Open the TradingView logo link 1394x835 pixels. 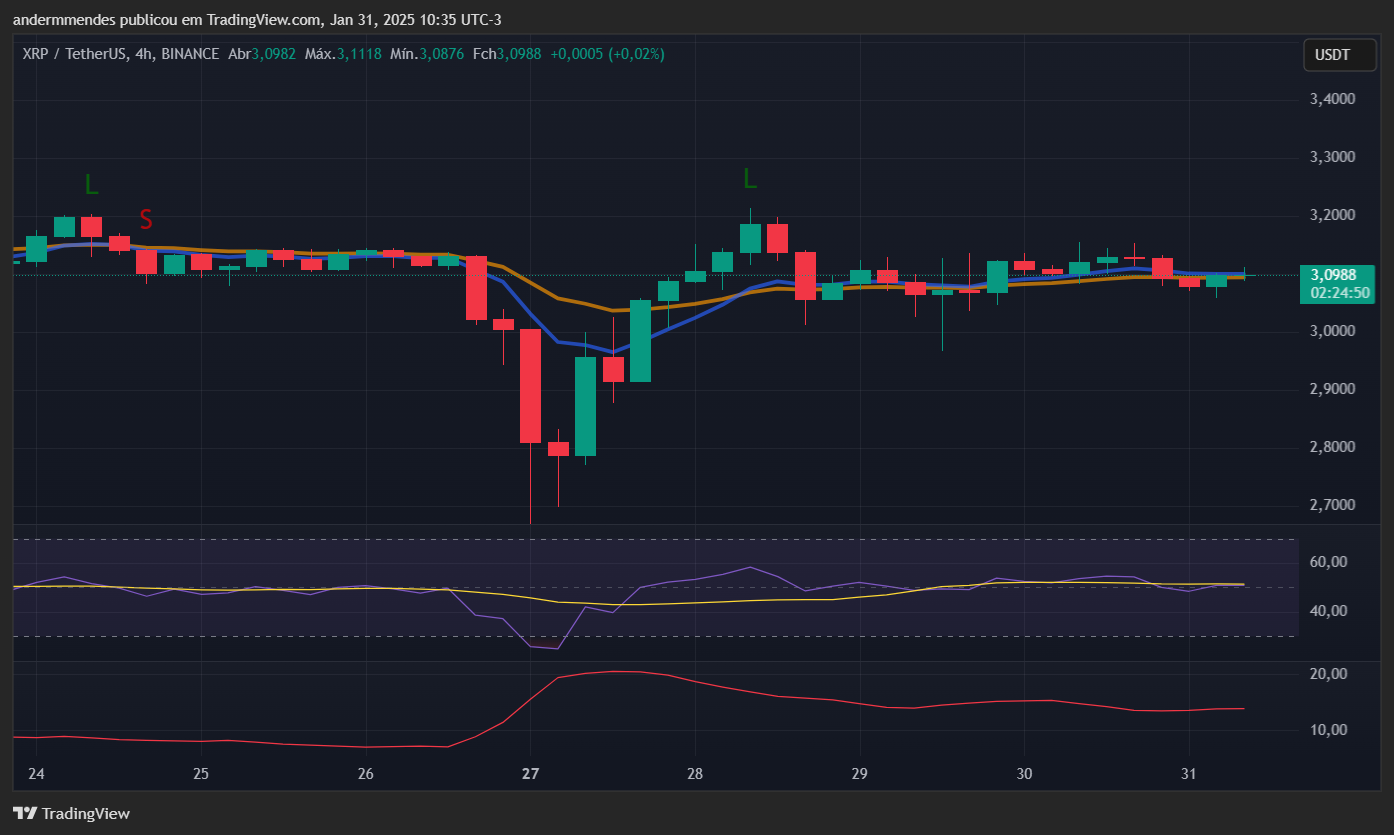(x=71, y=813)
